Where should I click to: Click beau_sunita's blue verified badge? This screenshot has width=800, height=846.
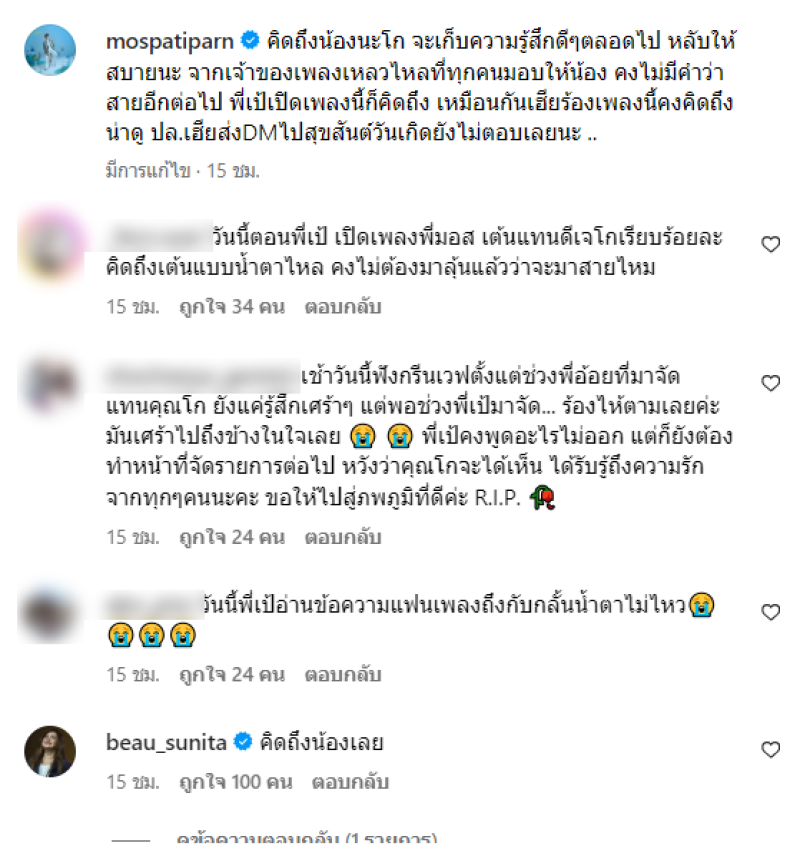[x=243, y=742]
